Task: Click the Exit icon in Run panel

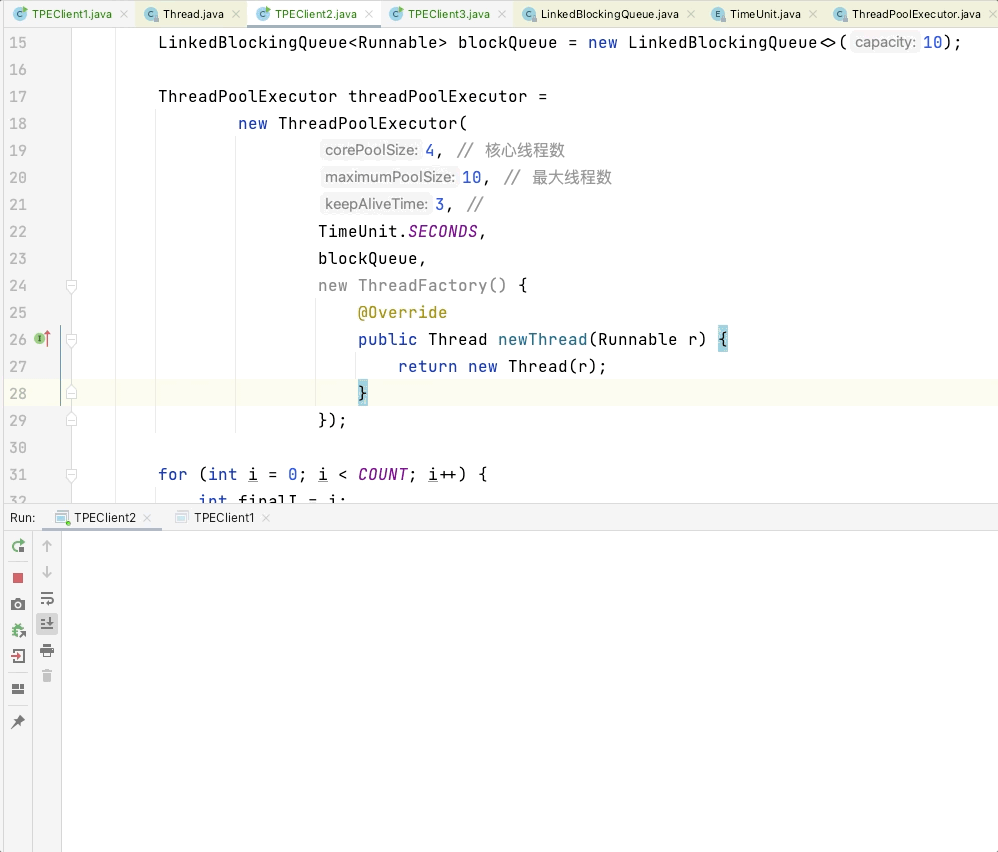Action: 18,656
